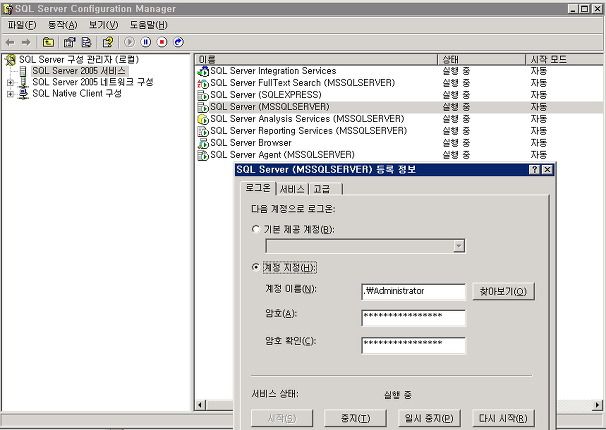Select SQL Server 구성 관리자 (로컬) root
This screenshot has height=430, width=606.
(x=79, y=60)
